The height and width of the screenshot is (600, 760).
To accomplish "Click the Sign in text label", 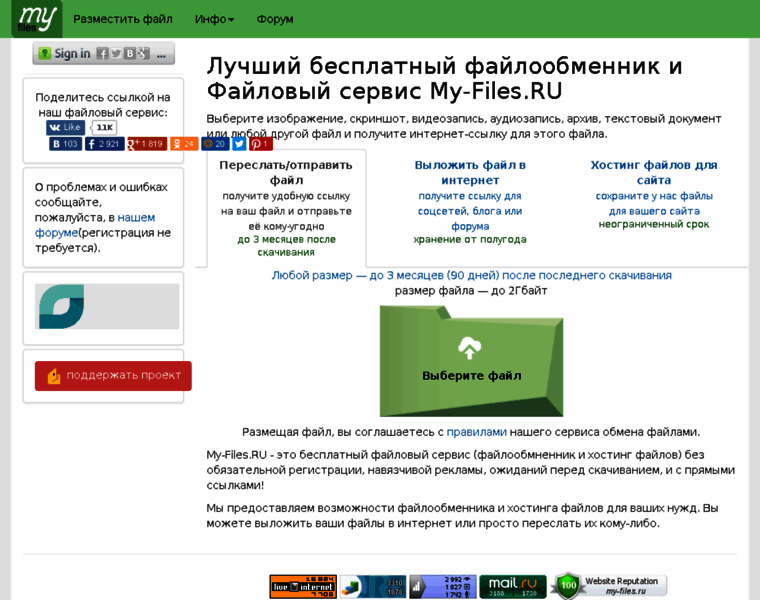I will tap(72, 53).
